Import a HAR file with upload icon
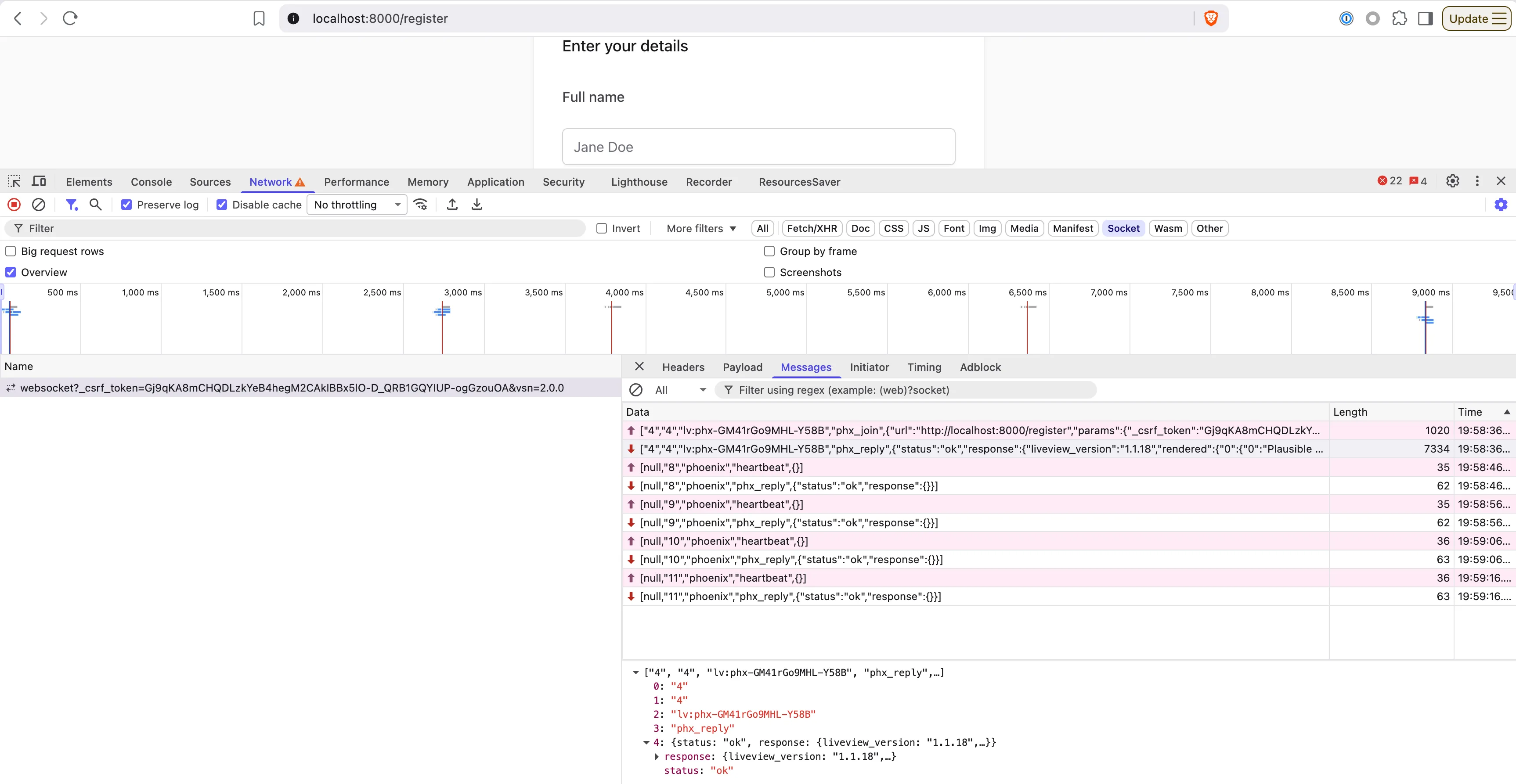 tap(452, 205)
